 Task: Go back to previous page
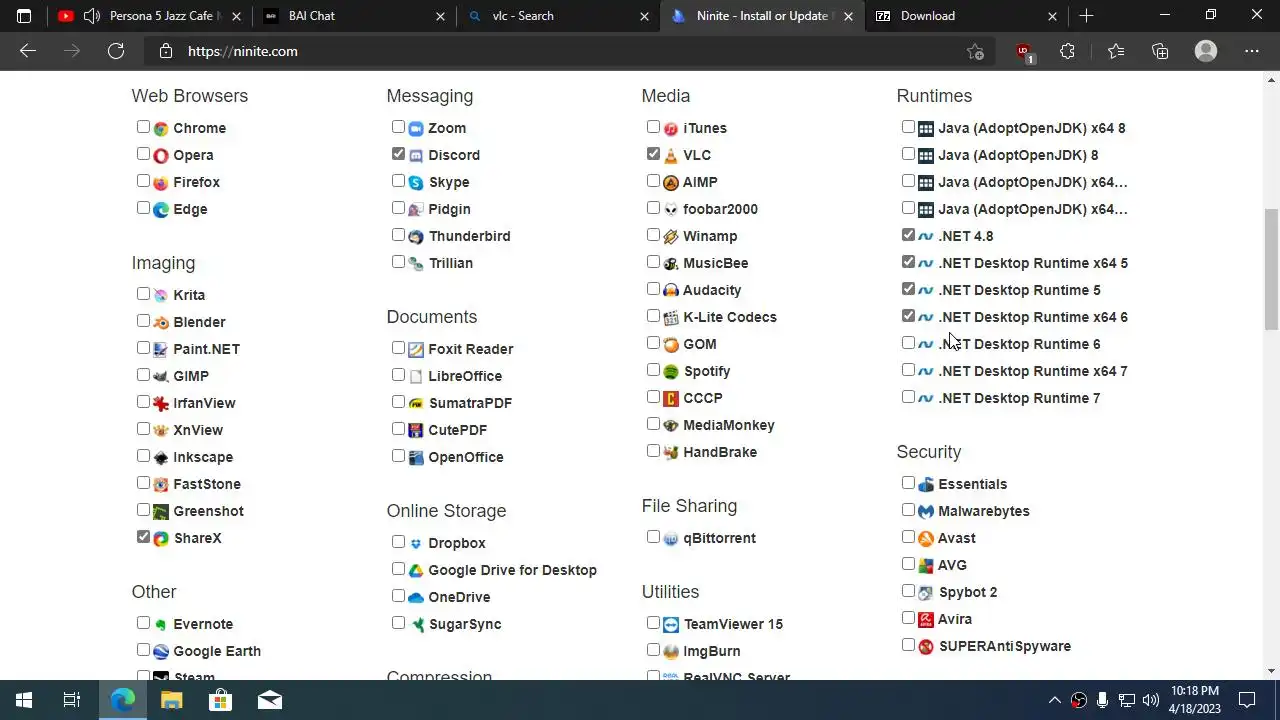(28, 51)
